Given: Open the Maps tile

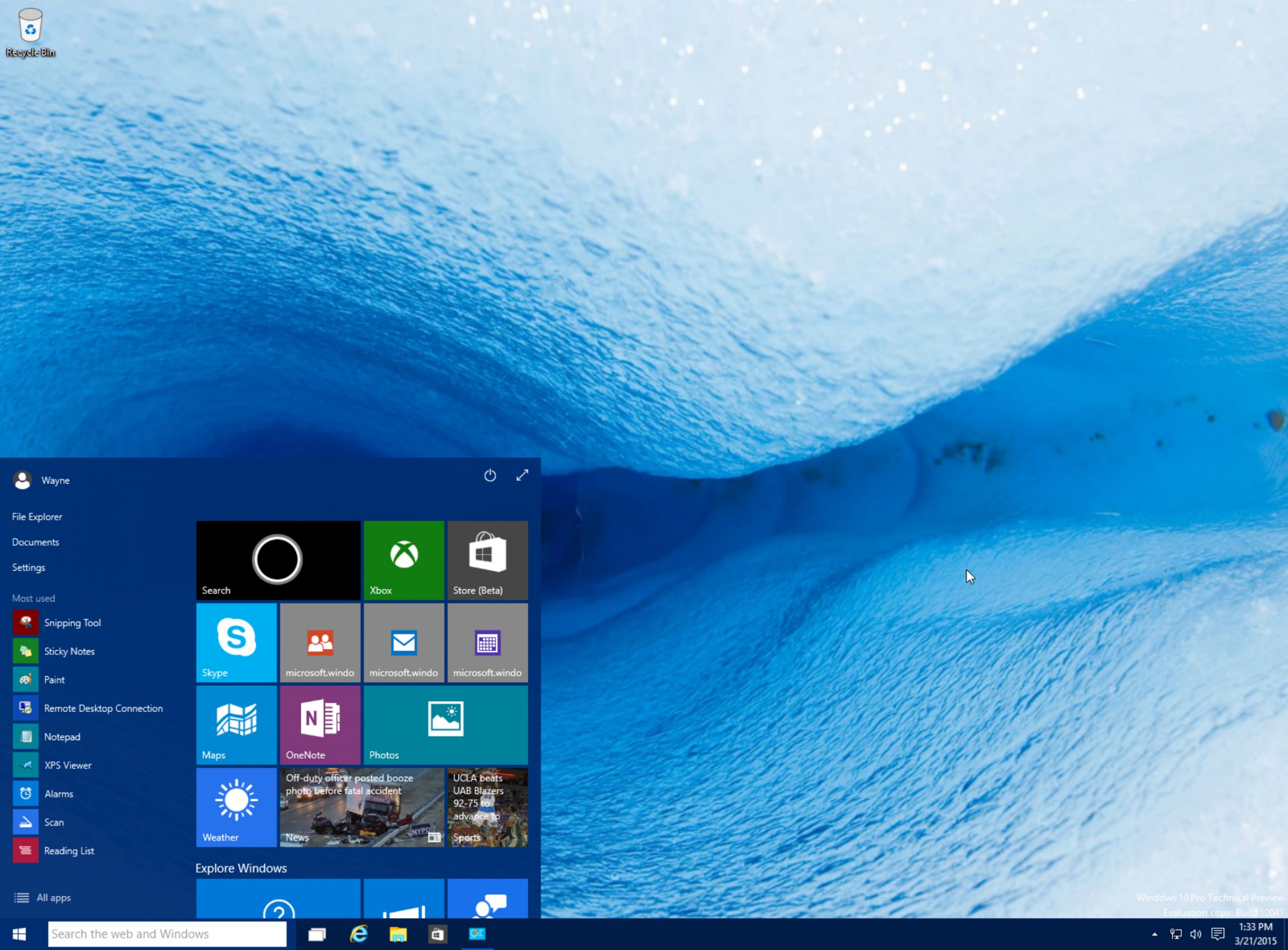Looking at the screenshot, I should click(237, 725).
